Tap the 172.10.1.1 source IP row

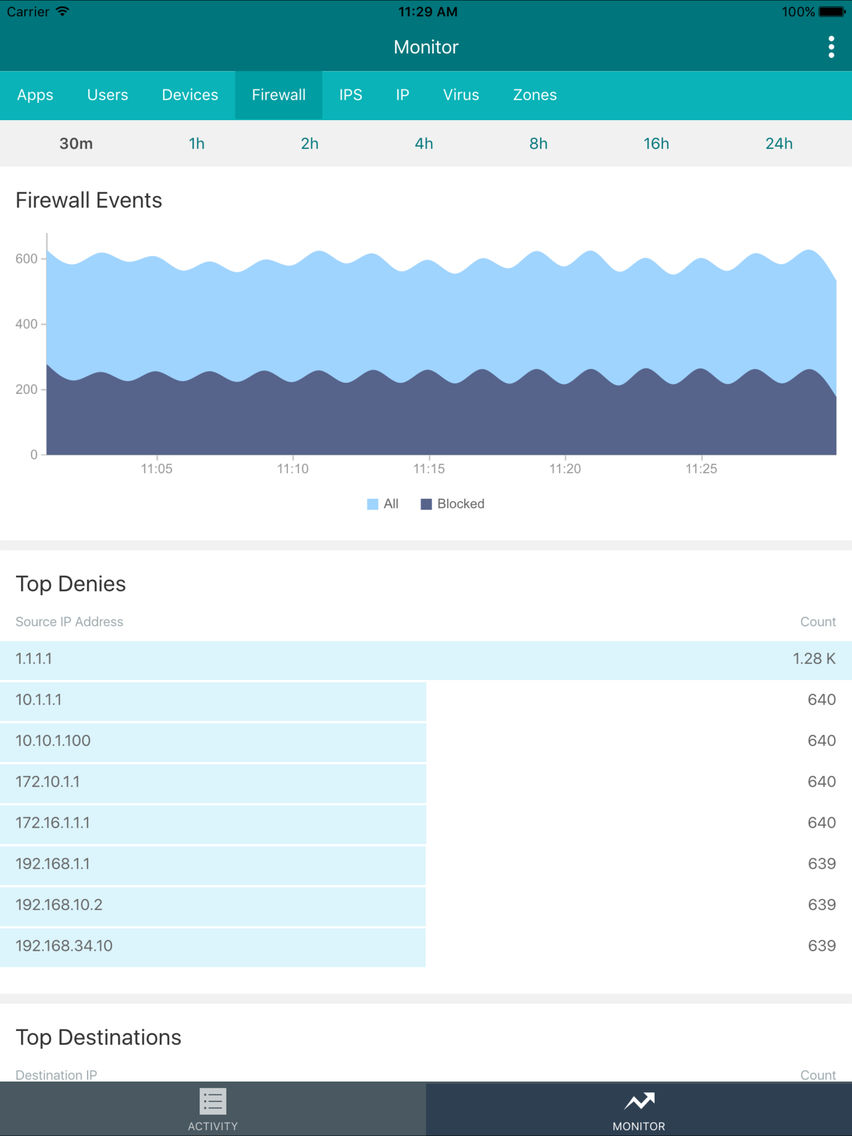tap(426, 783)
